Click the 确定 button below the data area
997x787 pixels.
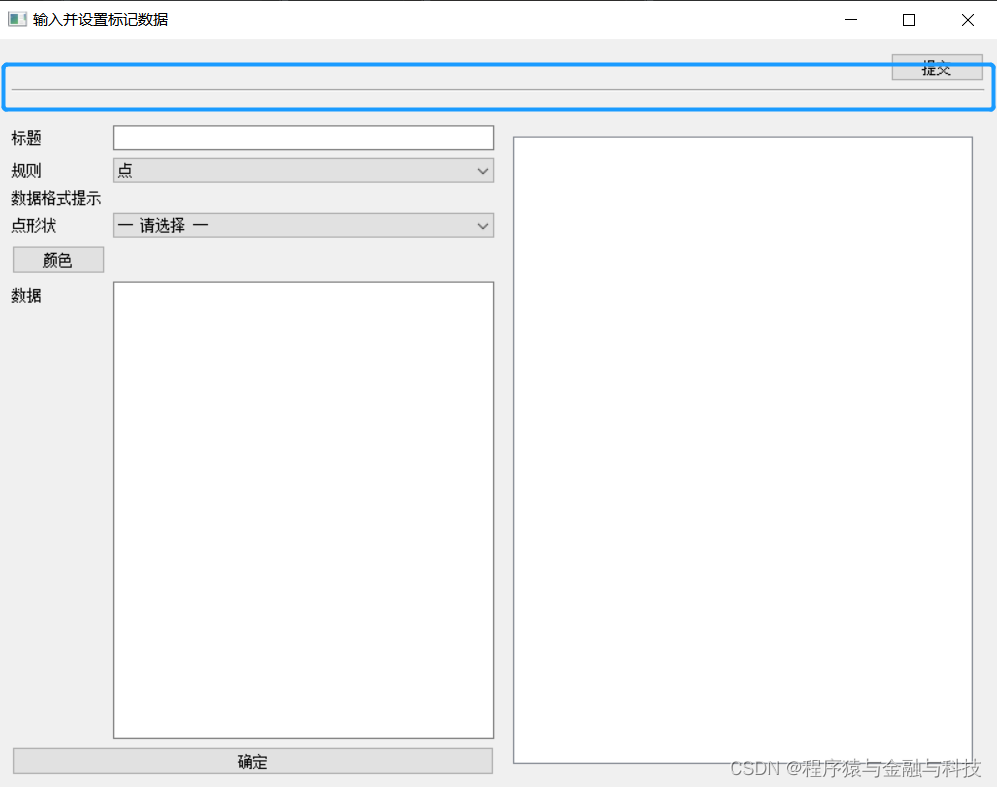pyautogui.click(x=252, y=761)
